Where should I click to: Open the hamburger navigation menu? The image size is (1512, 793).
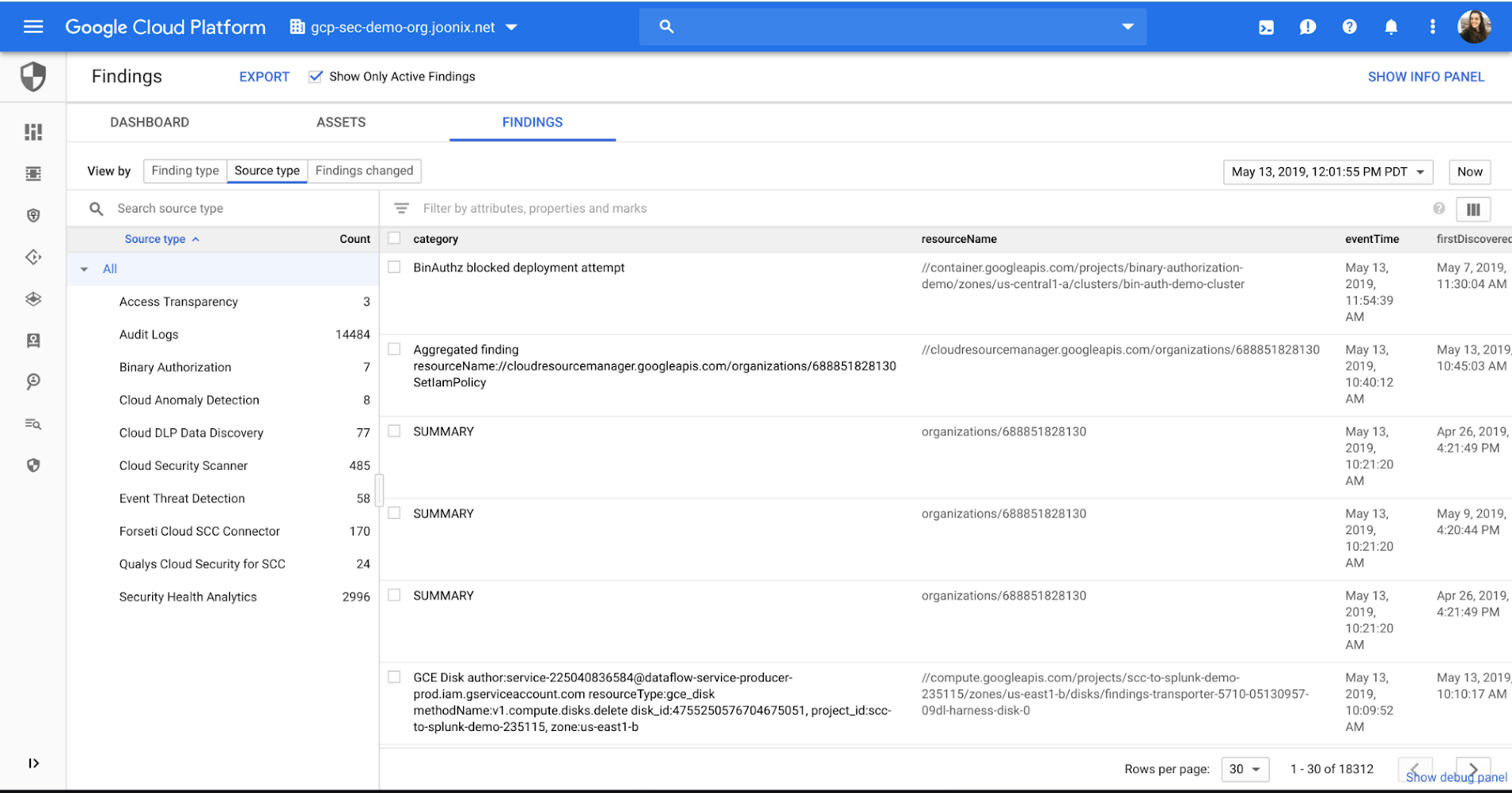click(x=33, y=27)
